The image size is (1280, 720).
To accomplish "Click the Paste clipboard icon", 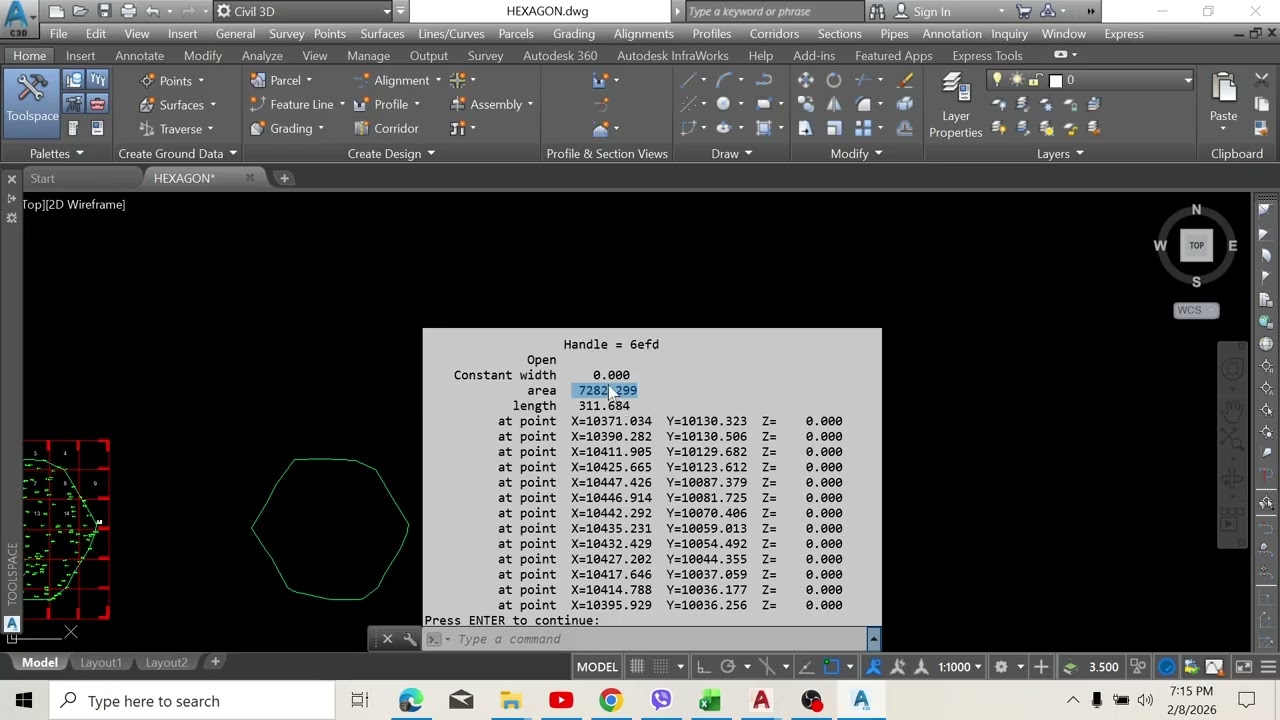I will pos(1223,98).
